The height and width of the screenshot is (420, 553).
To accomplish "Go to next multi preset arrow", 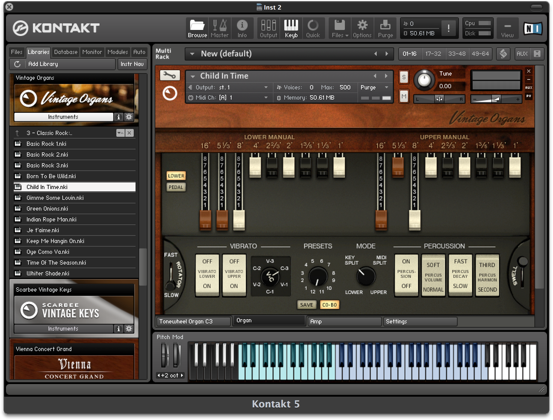I will coord(387,54).
